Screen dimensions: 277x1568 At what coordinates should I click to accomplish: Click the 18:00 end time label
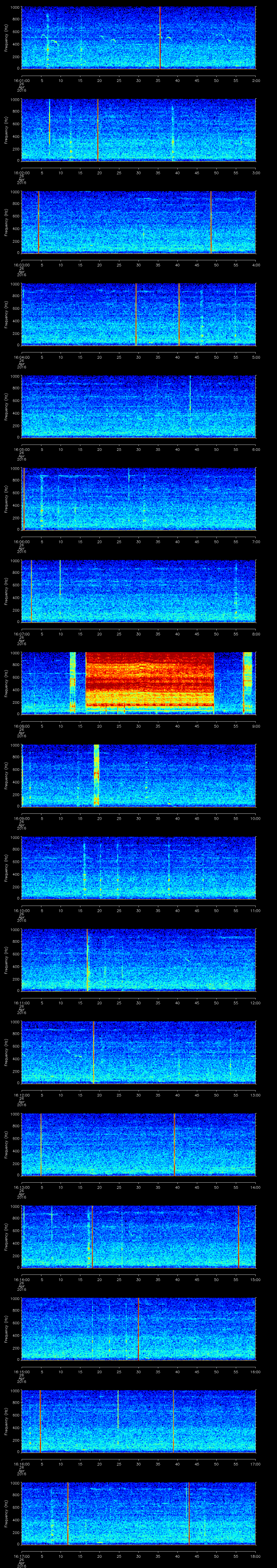[255, 1556]
